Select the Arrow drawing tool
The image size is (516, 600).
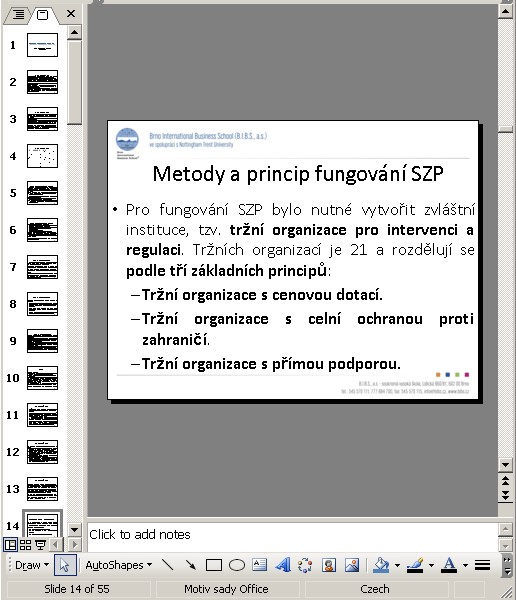190,565
